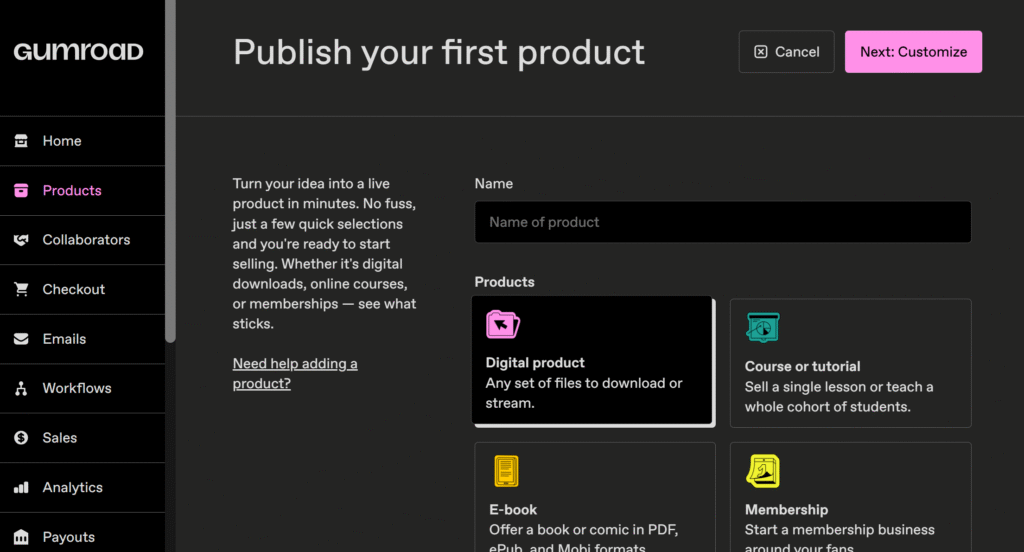Click the Analytics bar chart icon
Screen dimensions: 1024x552
point(21,487)
